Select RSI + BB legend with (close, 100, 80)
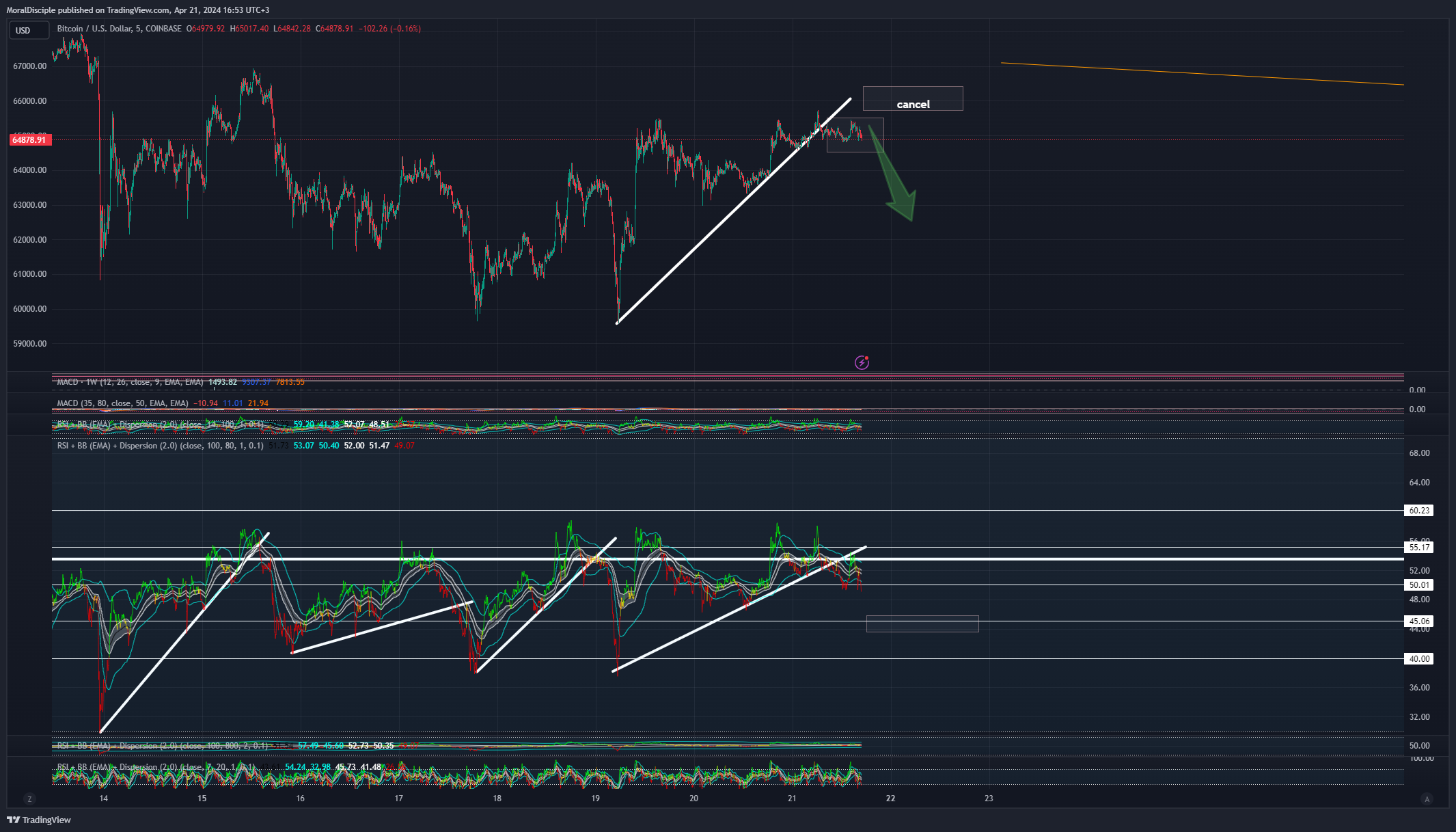The image size is (1456, 832). pos(160,446)
